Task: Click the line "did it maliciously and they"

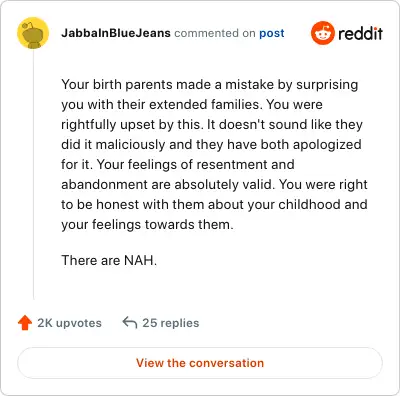Action: pos(211,144)
